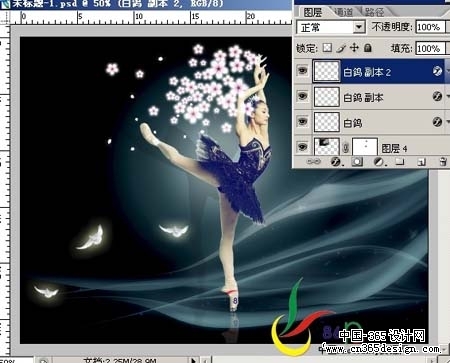
Task: Click the 不透明度 opacity percentage field
Action: coord(431,27)
